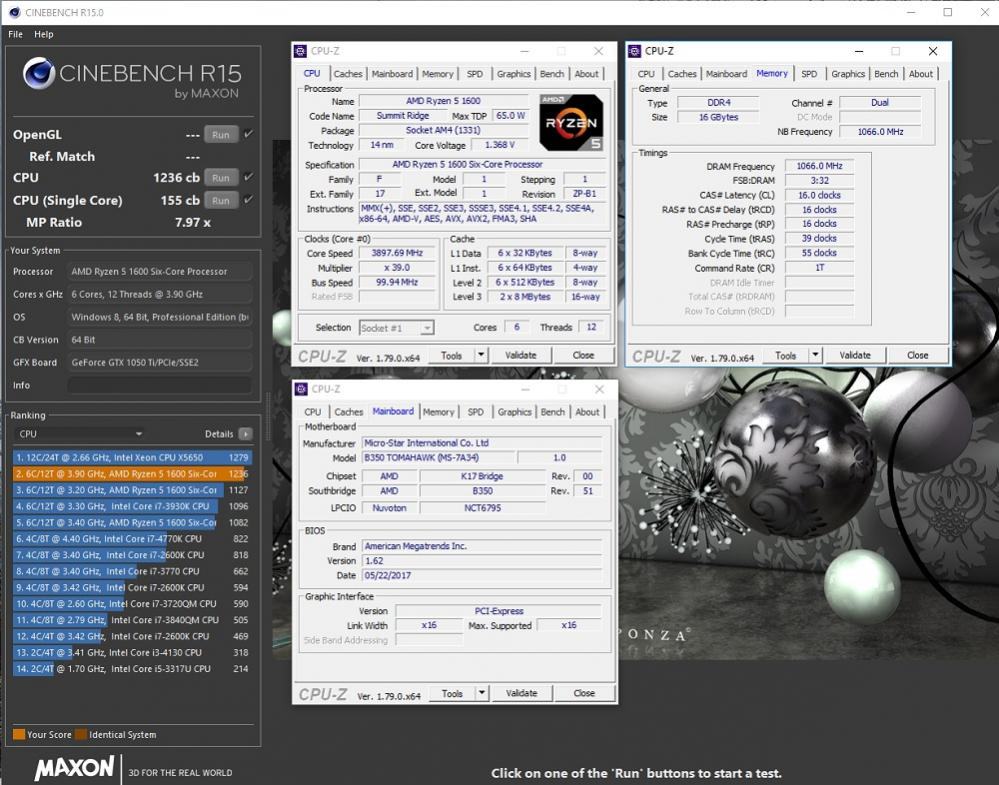Click Validate in CPU window
Image resolution: width=999 pixels, height=785 pixels.
pyautogui.click(x=521, y=355)
